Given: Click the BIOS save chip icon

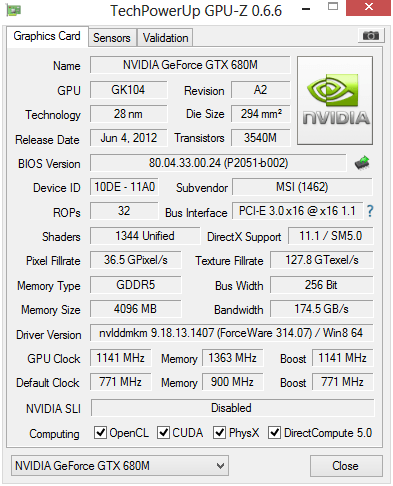Looking at the screenshot, I should click(362, 163).
